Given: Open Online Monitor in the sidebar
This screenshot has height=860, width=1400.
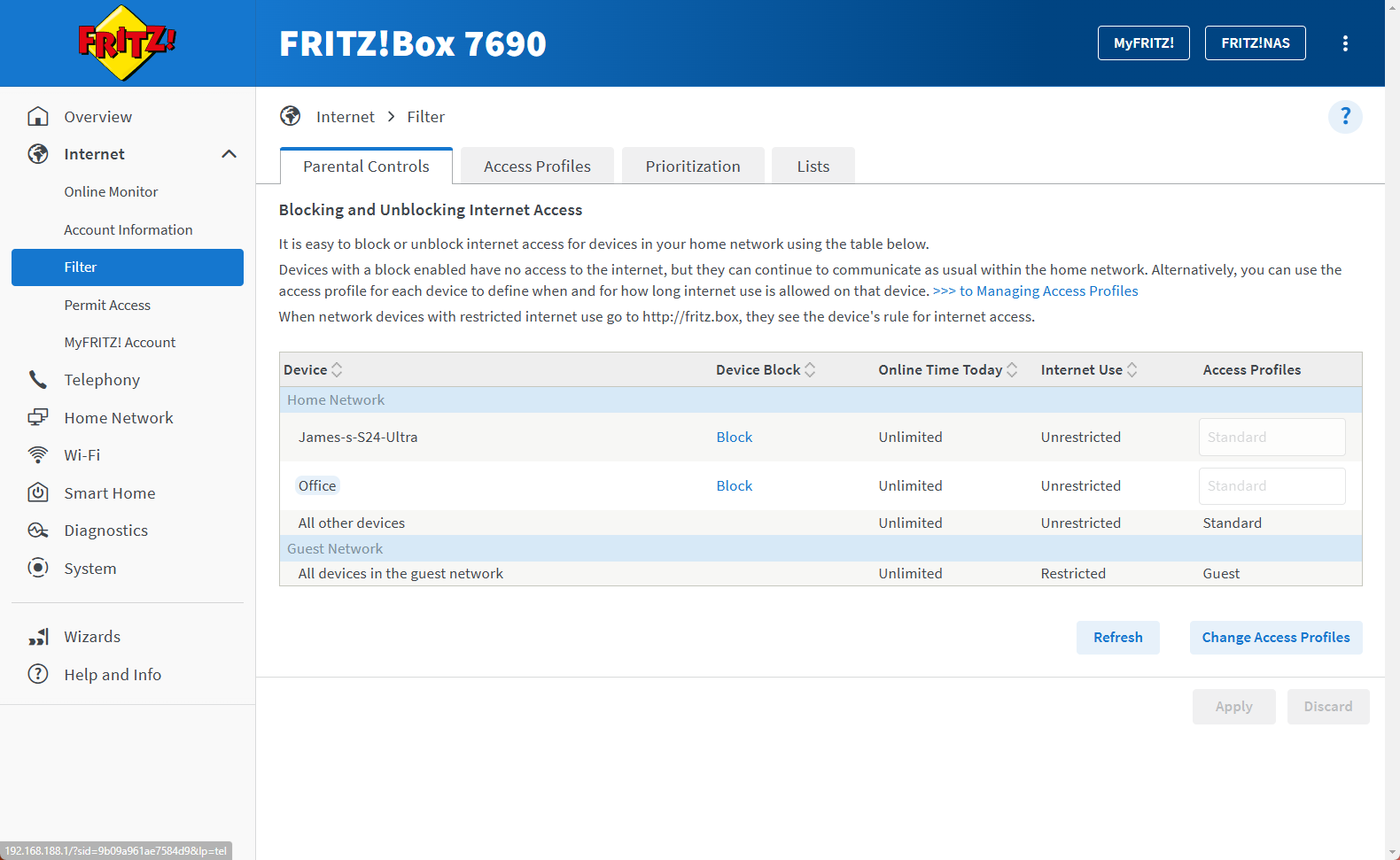Looking at the screenshot, I should click(x=111, y=192).
